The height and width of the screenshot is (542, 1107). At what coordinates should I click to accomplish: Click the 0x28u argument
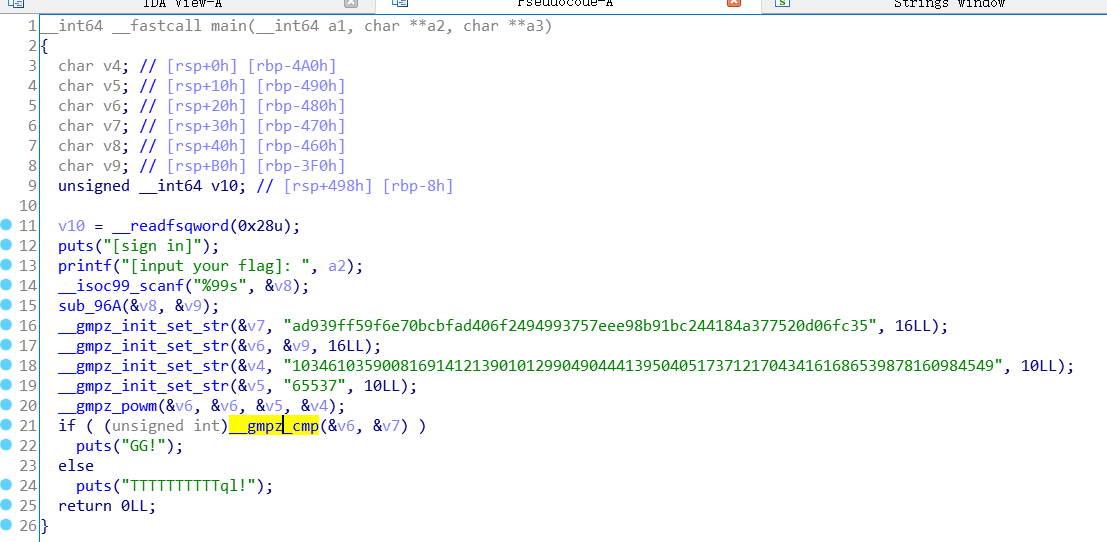[x=261, y=226]
